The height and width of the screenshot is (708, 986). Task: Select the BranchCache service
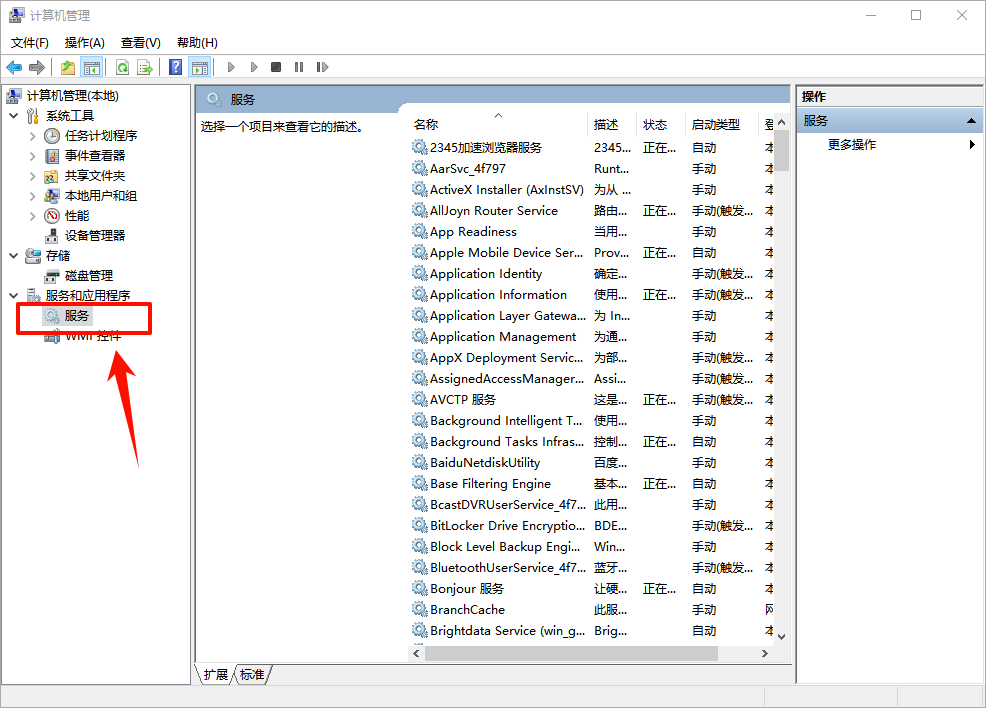click(592, 610)
